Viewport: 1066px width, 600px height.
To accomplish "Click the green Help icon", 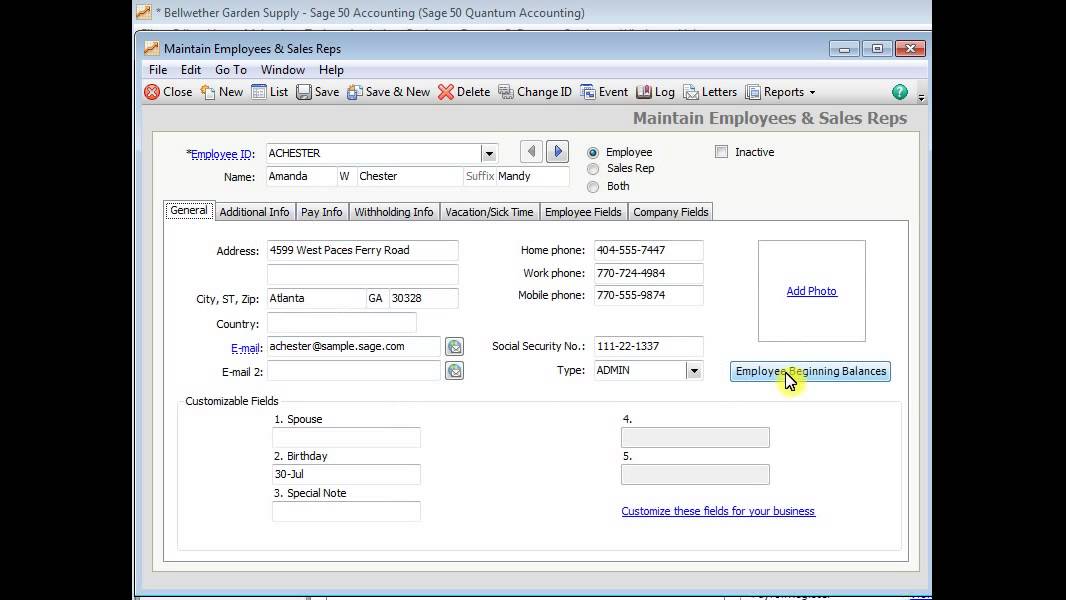I will 899,92.
